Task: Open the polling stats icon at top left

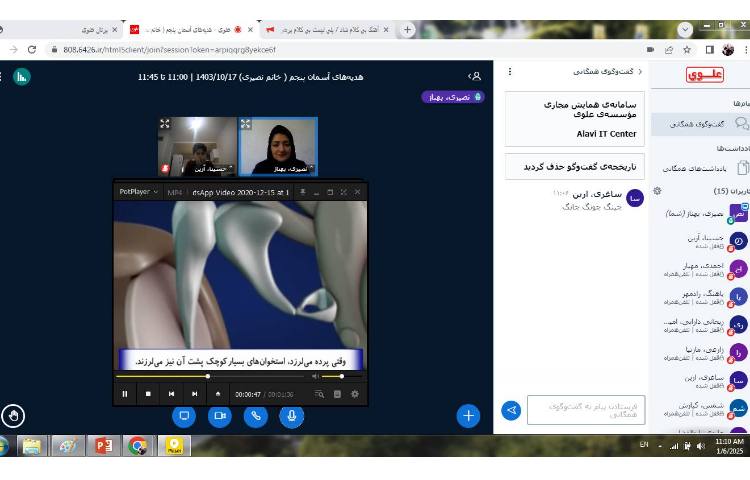Action: click(x=21, y=76)
